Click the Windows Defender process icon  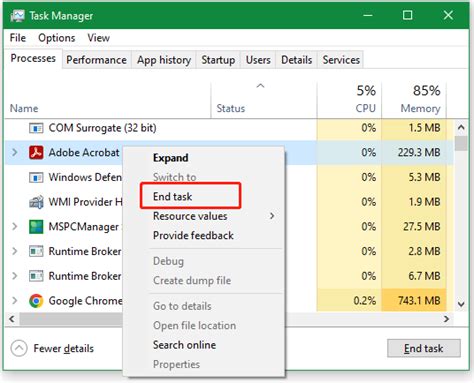(36, 177)
